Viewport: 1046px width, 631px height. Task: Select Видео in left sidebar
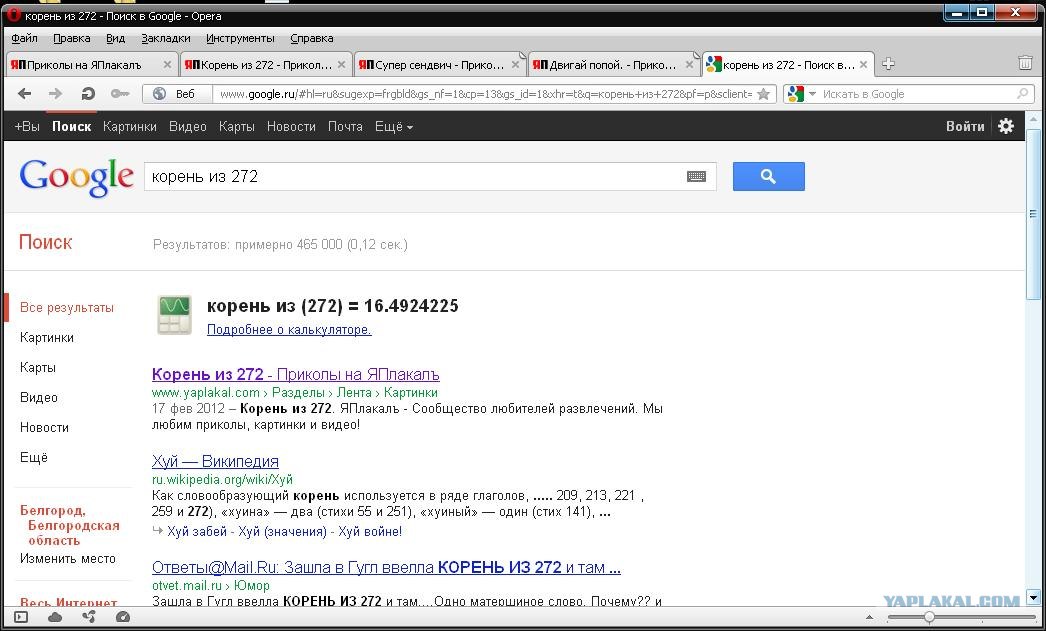pos(39,398)
